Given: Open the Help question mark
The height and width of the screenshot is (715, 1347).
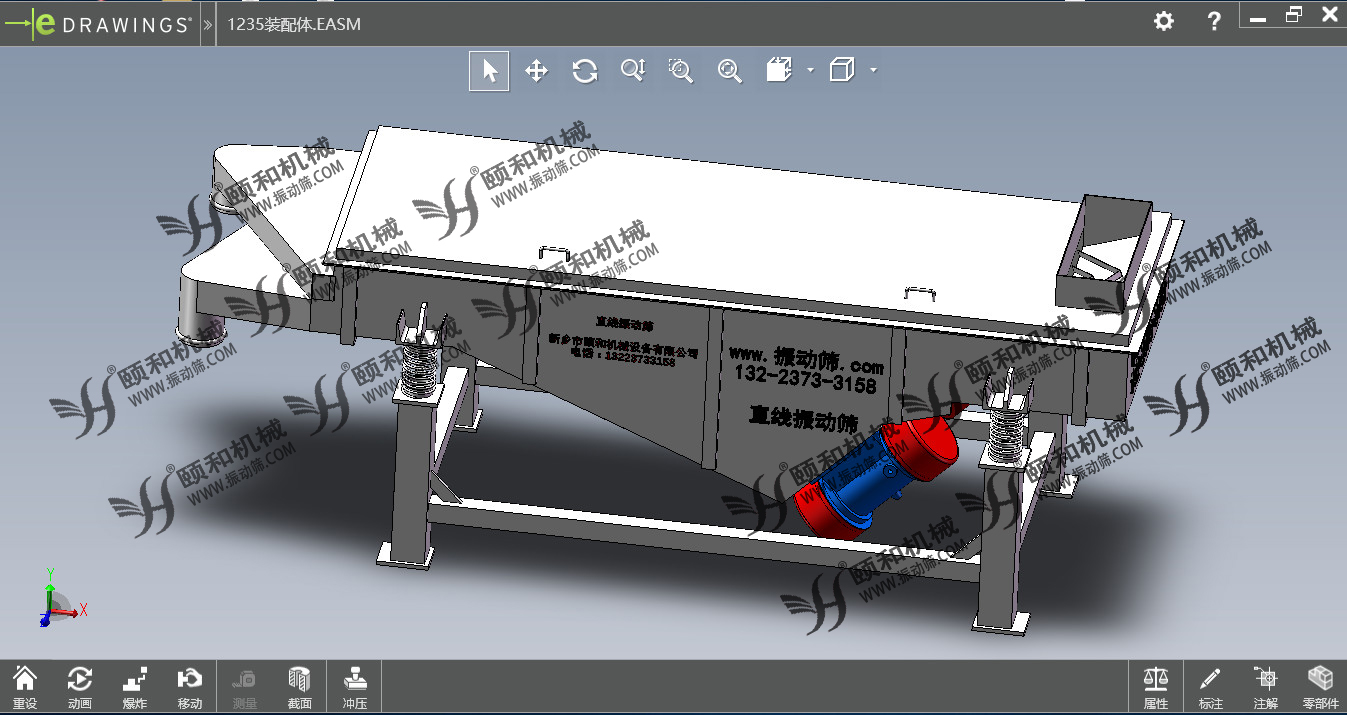Looking at the screenshot, I should 1214,21.
